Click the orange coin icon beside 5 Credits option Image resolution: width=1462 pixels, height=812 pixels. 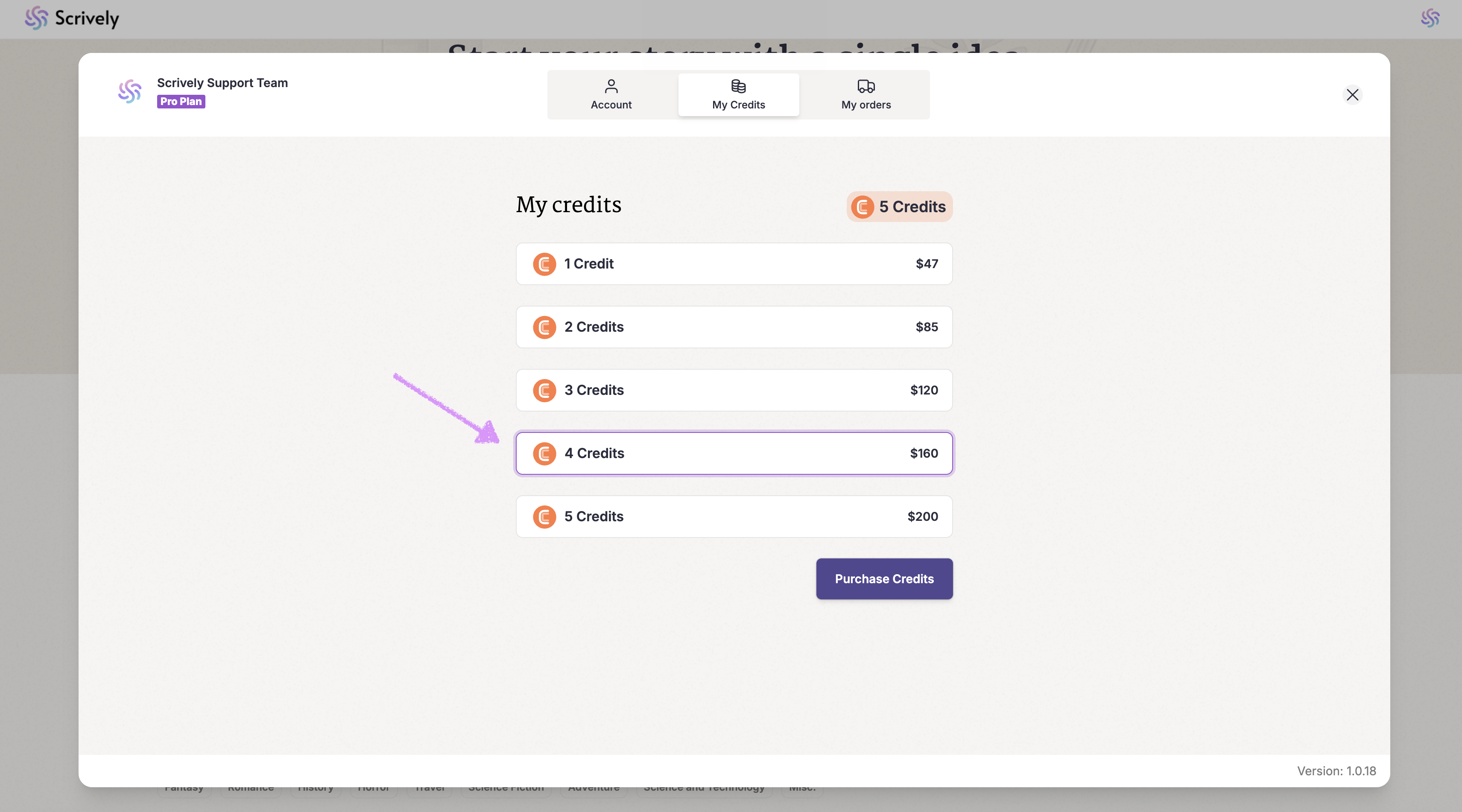click(x=544, y=517)
